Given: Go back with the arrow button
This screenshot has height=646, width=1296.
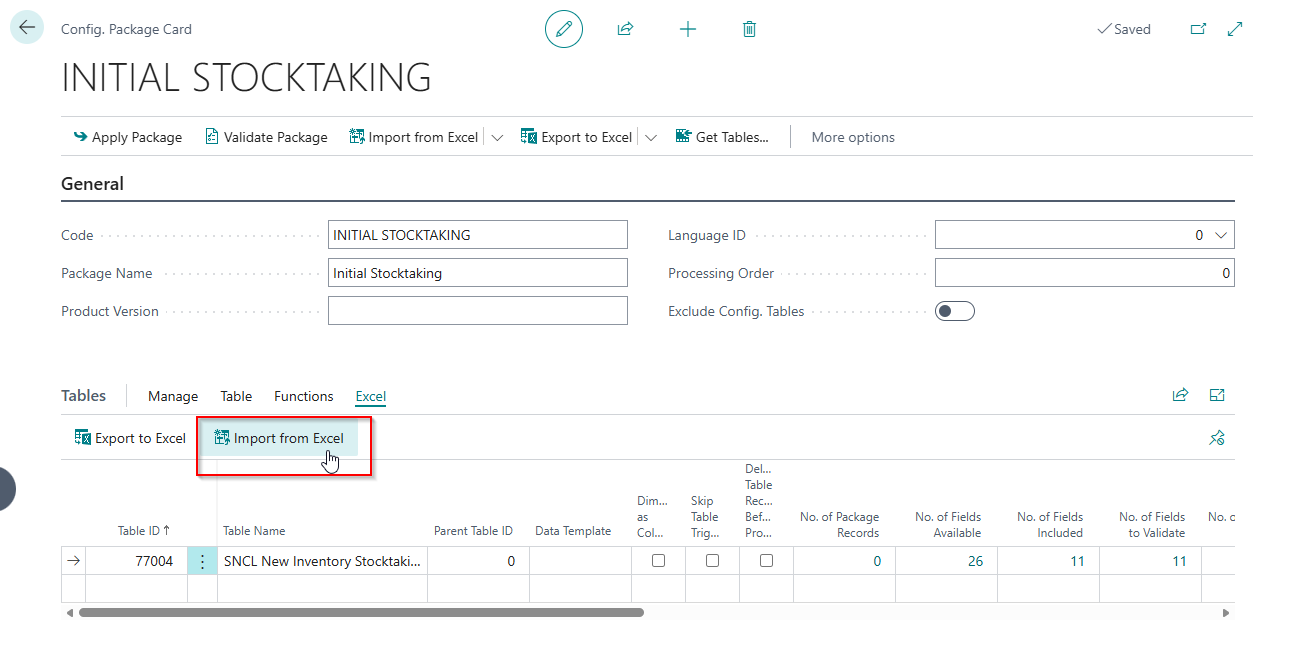Looking at the screenshot, I should tap(27, 28).
